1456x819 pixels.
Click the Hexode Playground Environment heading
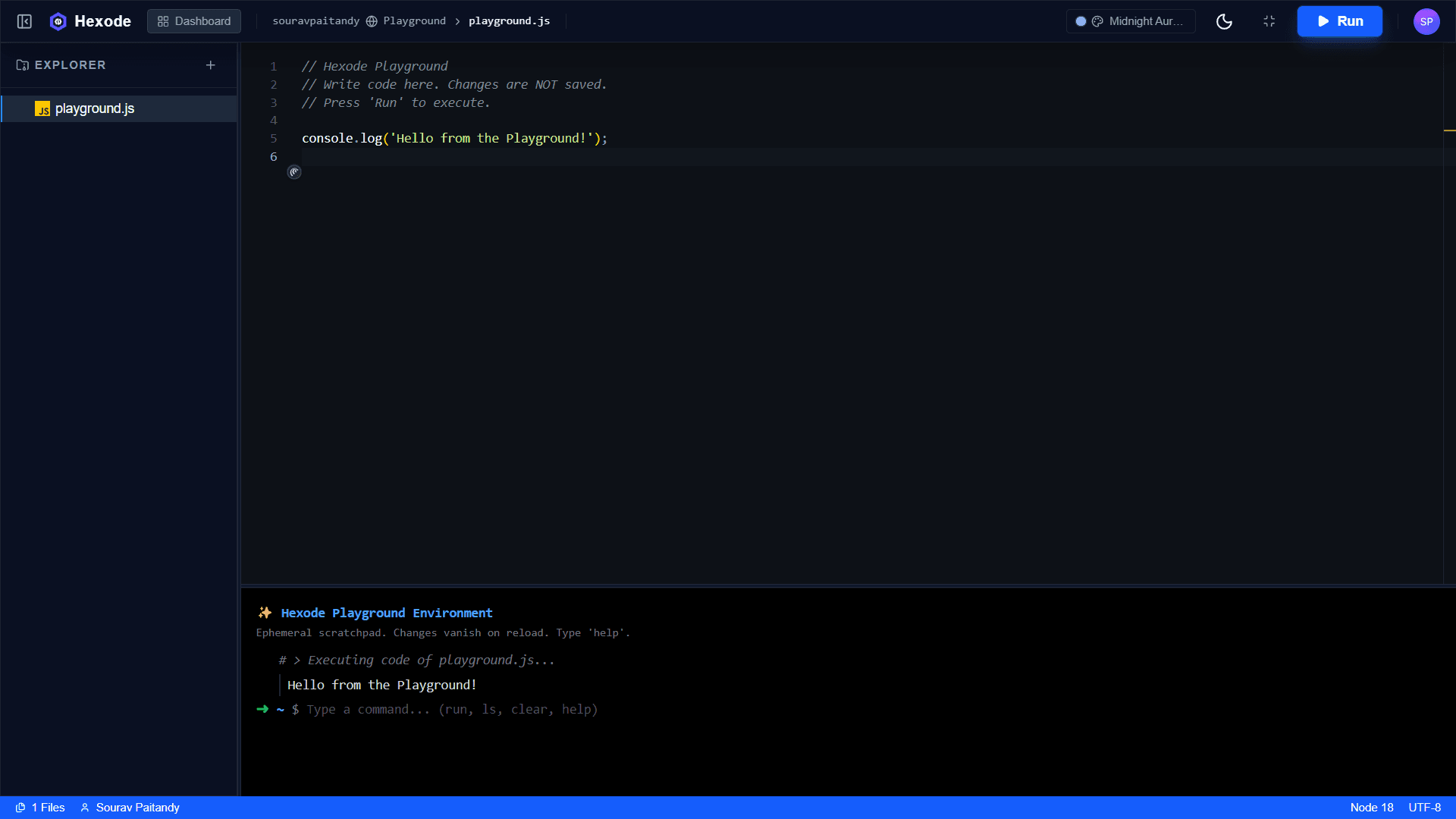(x=387, y=613)
